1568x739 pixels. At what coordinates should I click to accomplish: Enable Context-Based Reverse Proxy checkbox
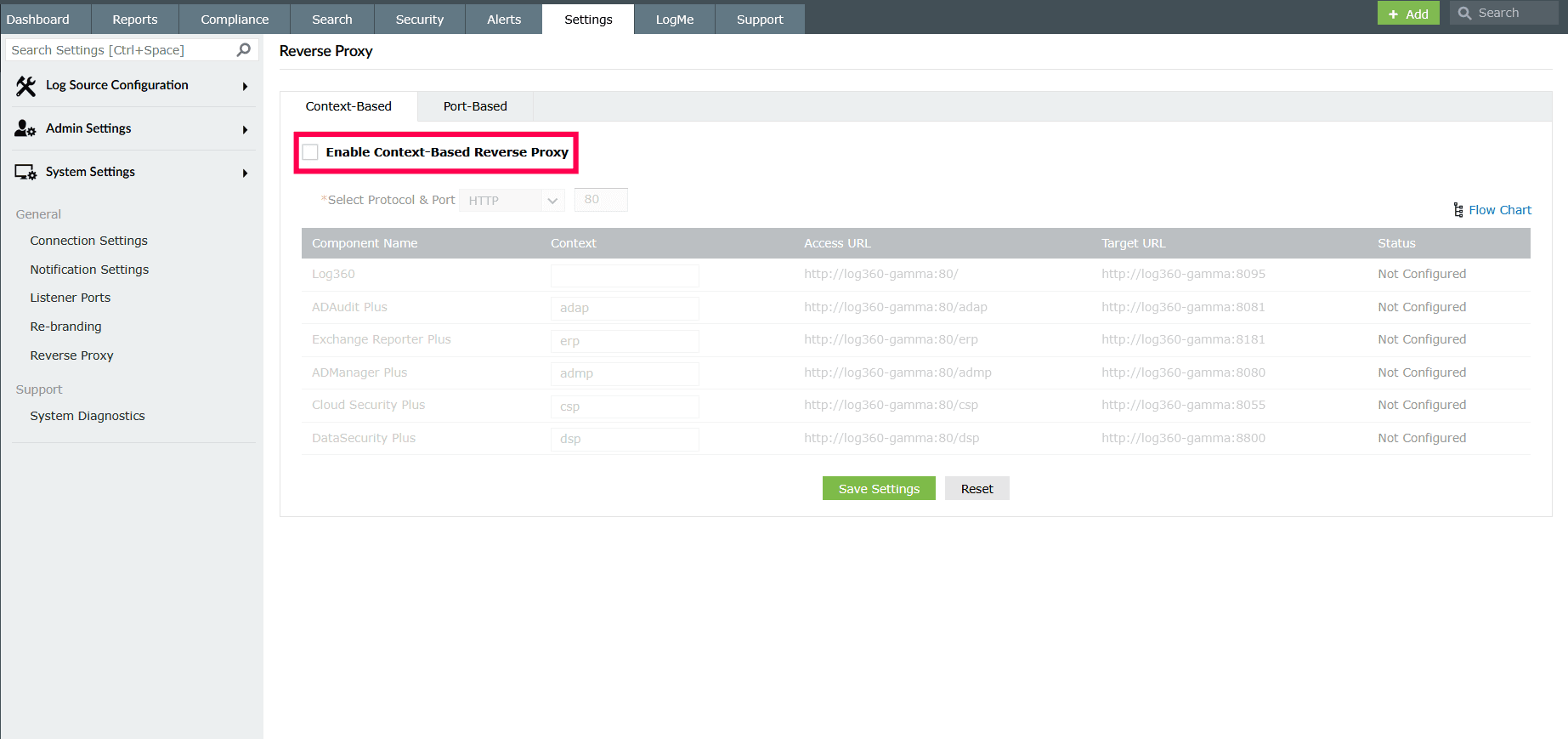coord(310,152)
